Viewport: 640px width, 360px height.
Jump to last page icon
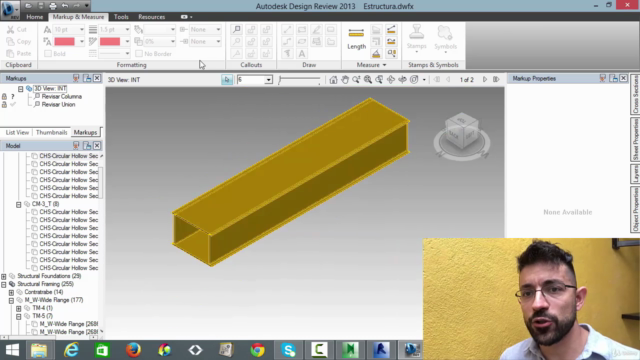[x=496, y=80]
